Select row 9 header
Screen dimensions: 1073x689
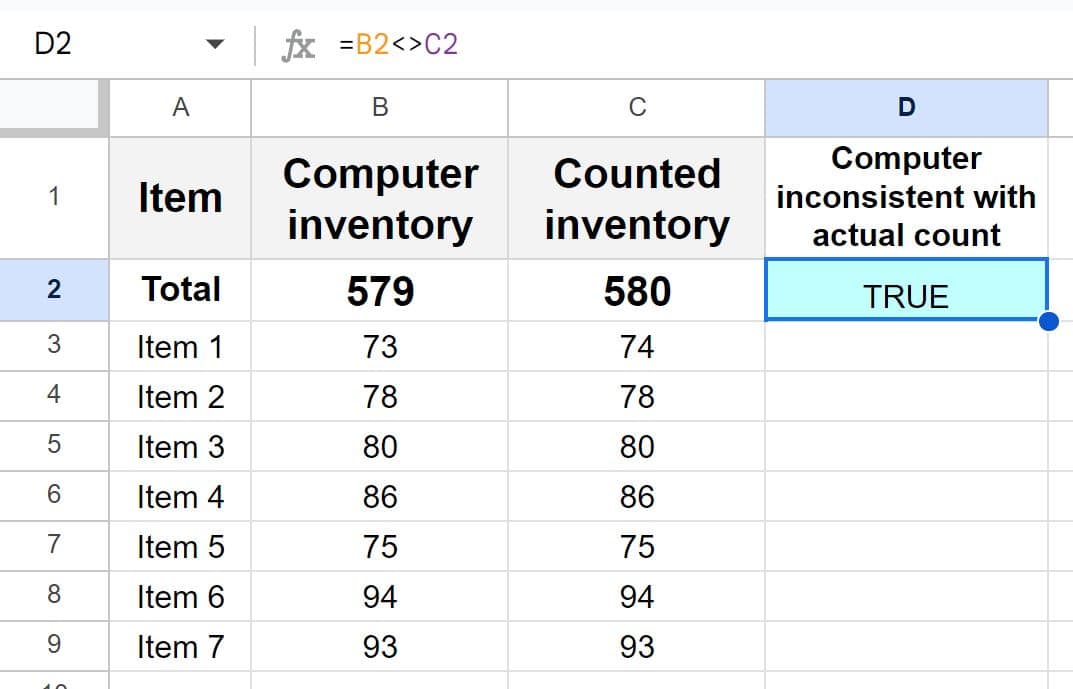coord(54,645)
